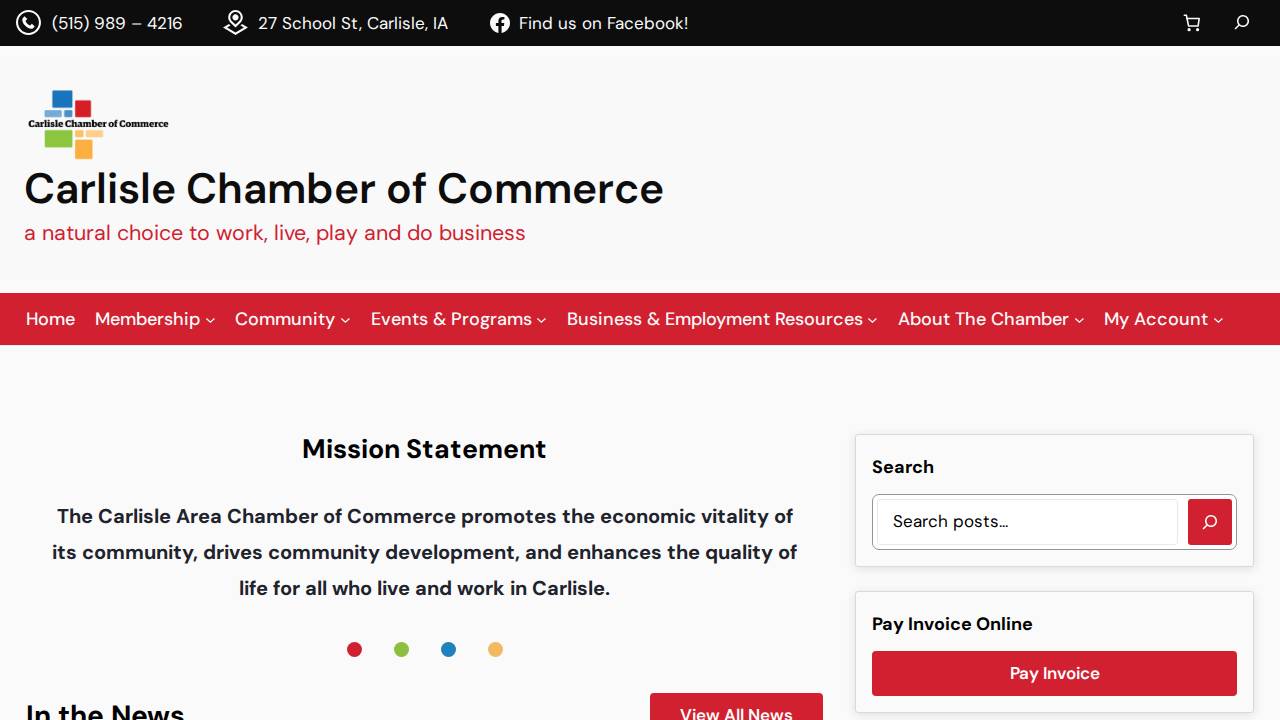
Task: Click the Pay Invoice button
Action: point(1054,673)
